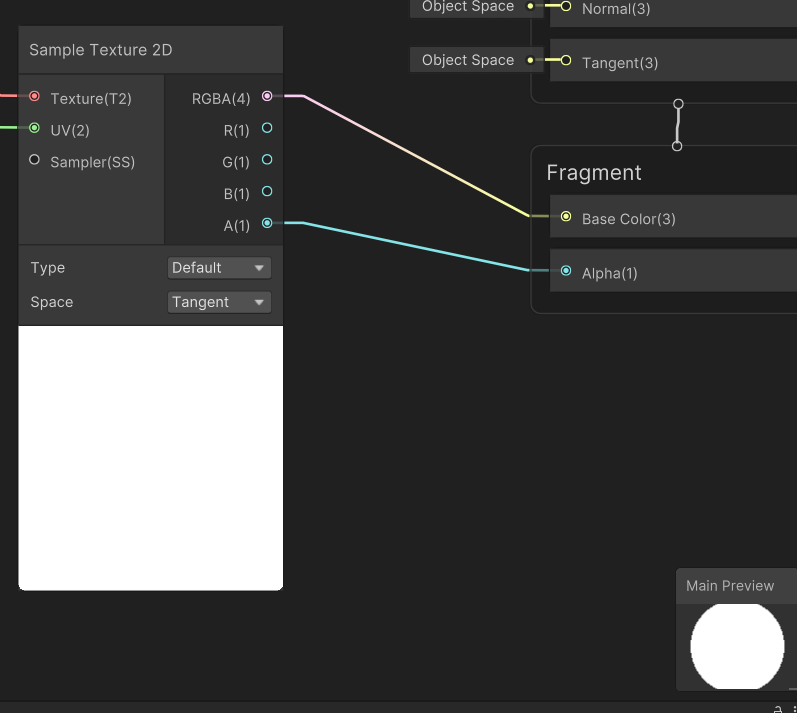
Task: Click the Main Preview panel header
Action: point(737,586)
